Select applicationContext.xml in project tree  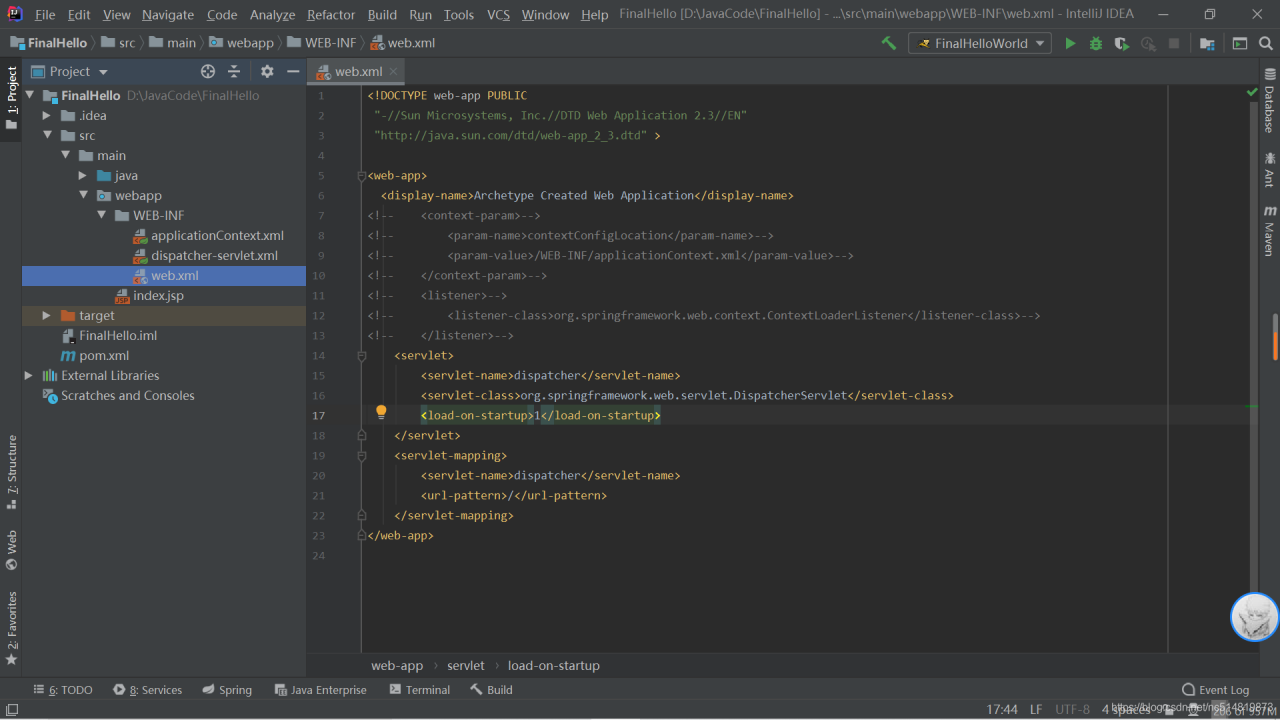[217, 235]
